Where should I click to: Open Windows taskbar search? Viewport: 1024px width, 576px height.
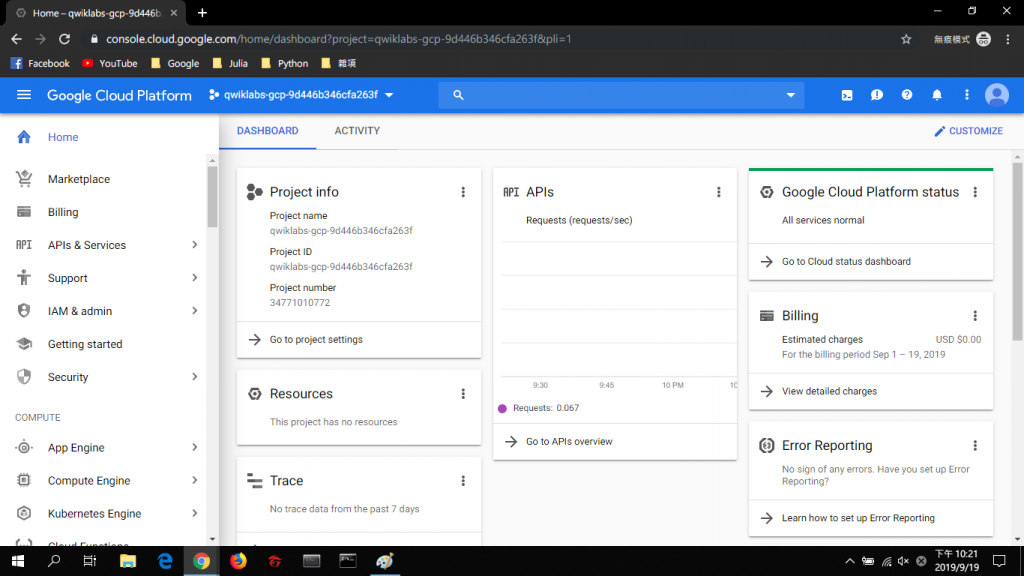54,561
